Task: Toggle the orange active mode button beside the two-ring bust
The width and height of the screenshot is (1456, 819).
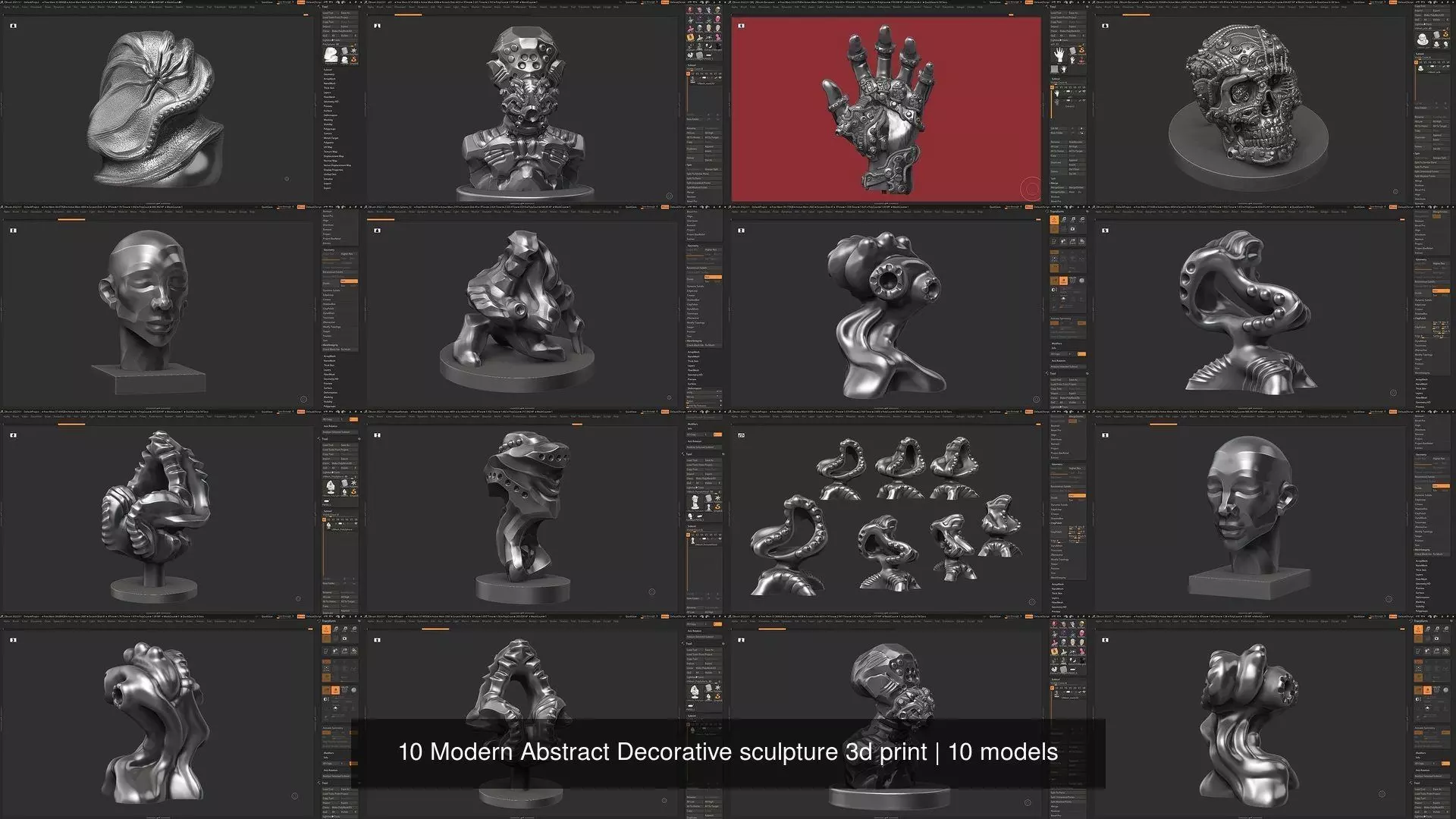Action: pyautogui.click(x=1063, y=281)
